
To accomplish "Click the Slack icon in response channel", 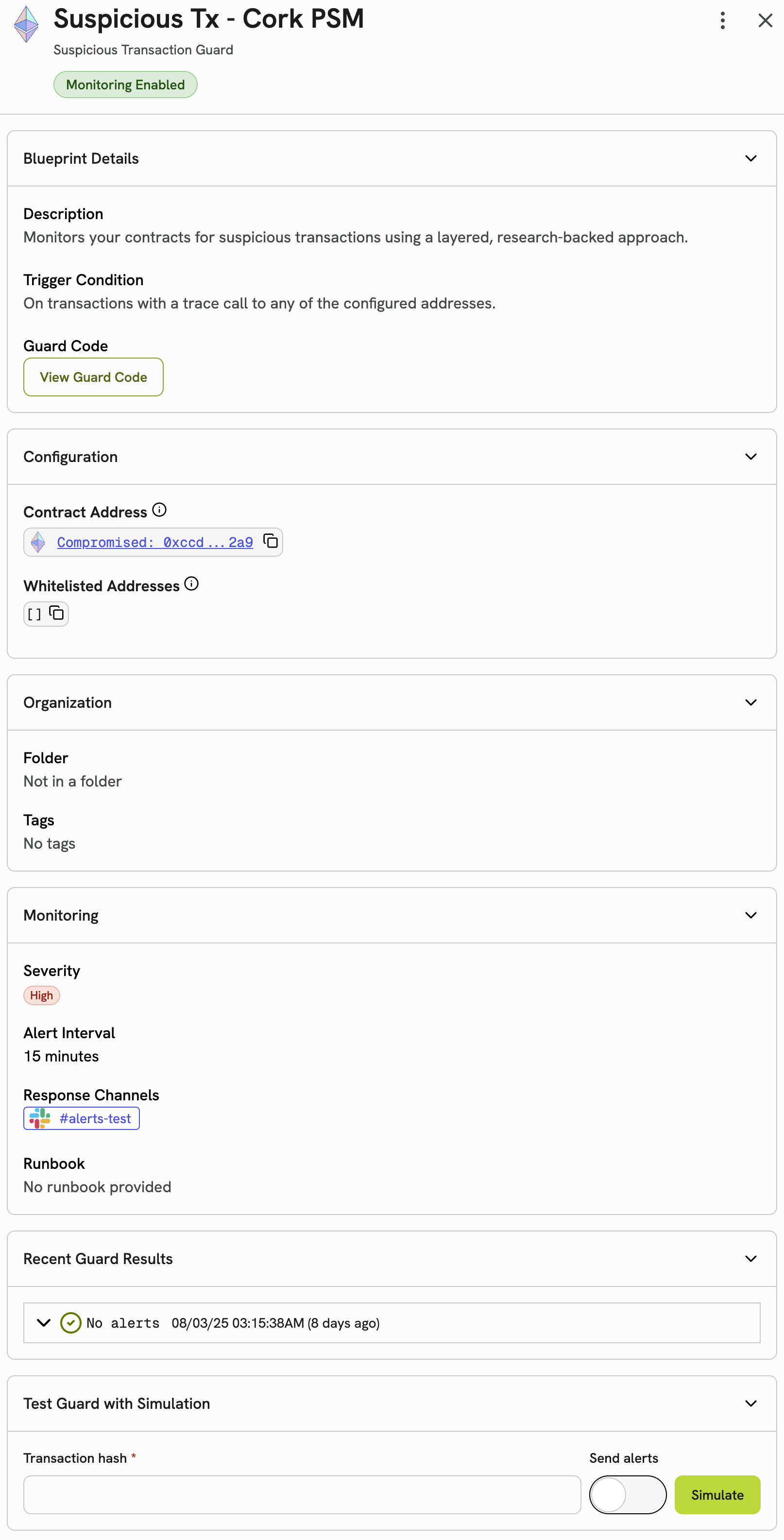I will point(40,1118).
